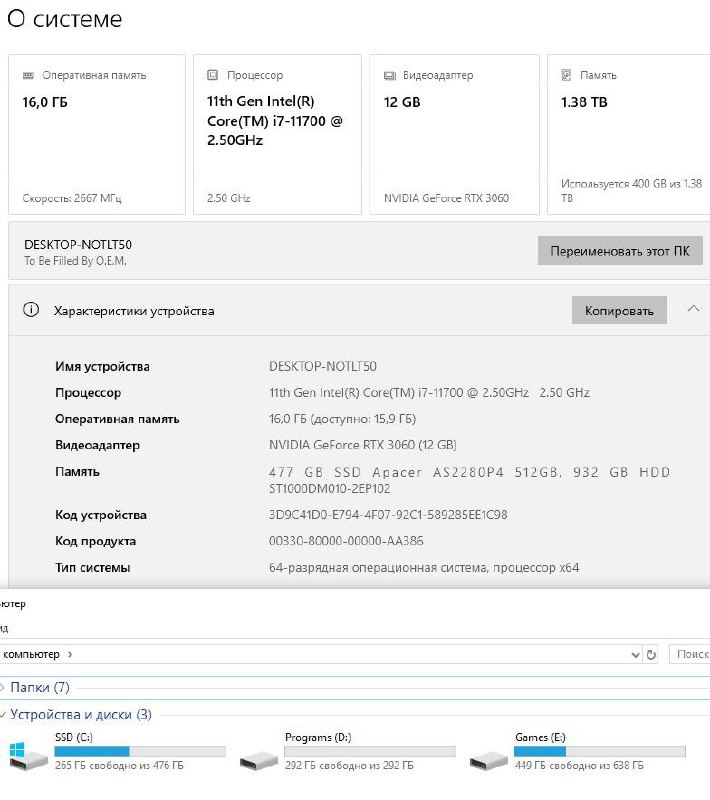The width and height of the screenshot is (710, 800).
Task: Click the Процессор value in device specs
Action: [x=429, y=392]
